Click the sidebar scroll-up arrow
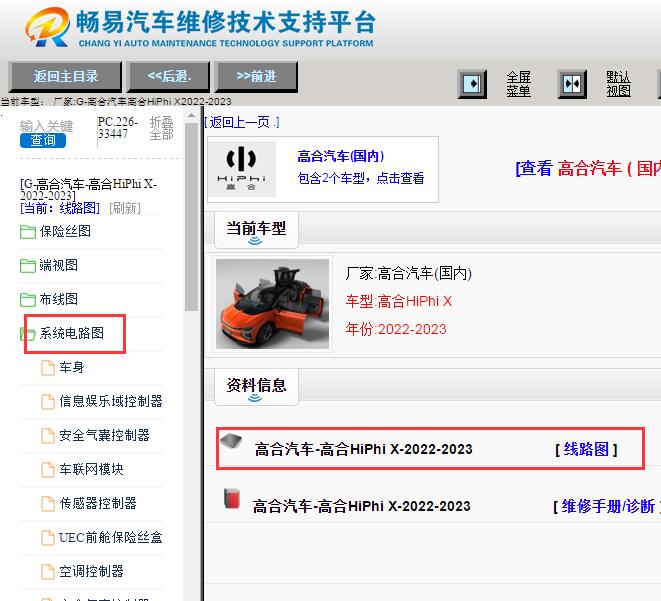The height and width of the screenshot is (601, 661). point(191,115)
